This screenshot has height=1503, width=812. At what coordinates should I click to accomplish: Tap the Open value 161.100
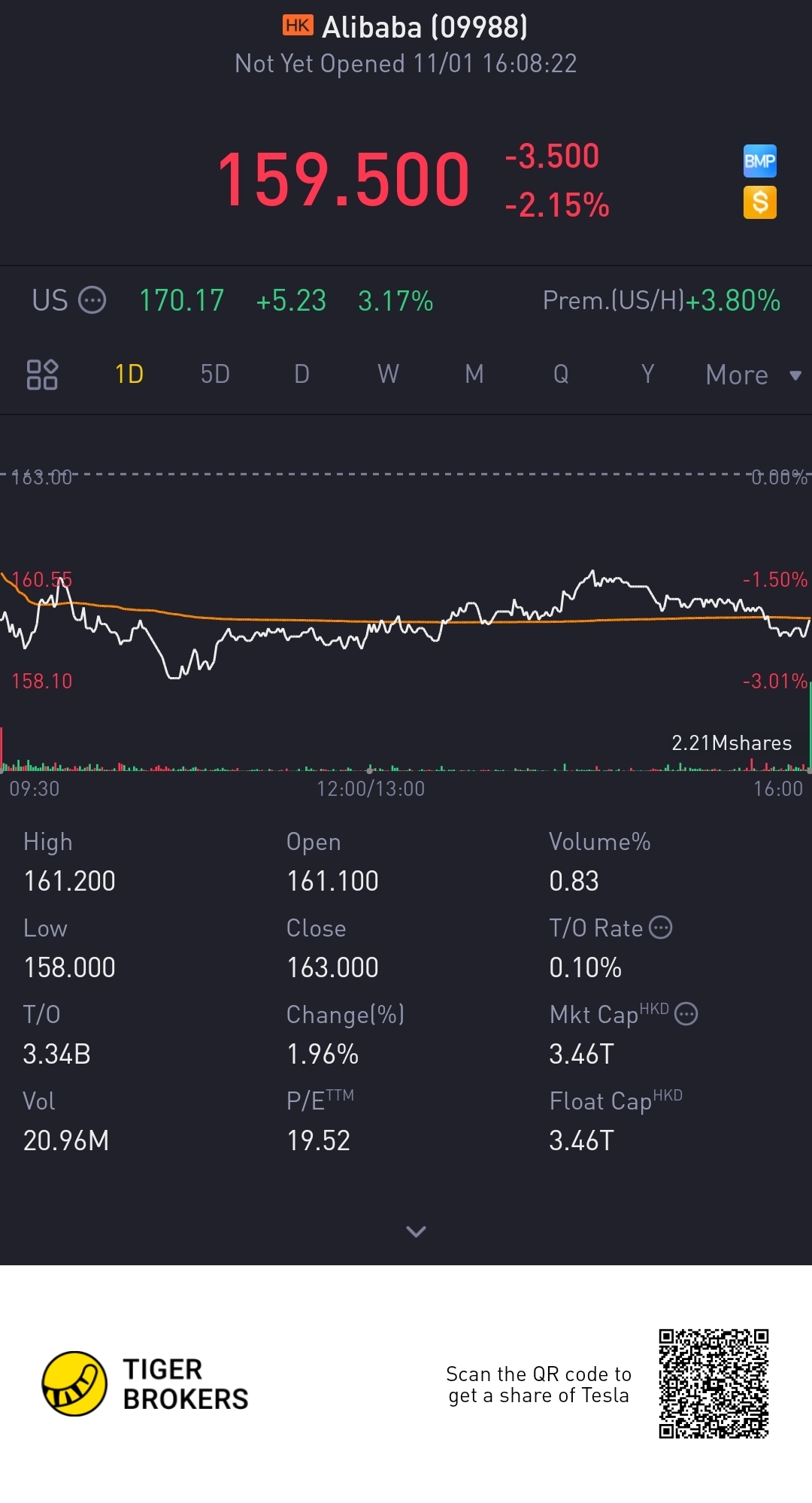tap(332, 881)
